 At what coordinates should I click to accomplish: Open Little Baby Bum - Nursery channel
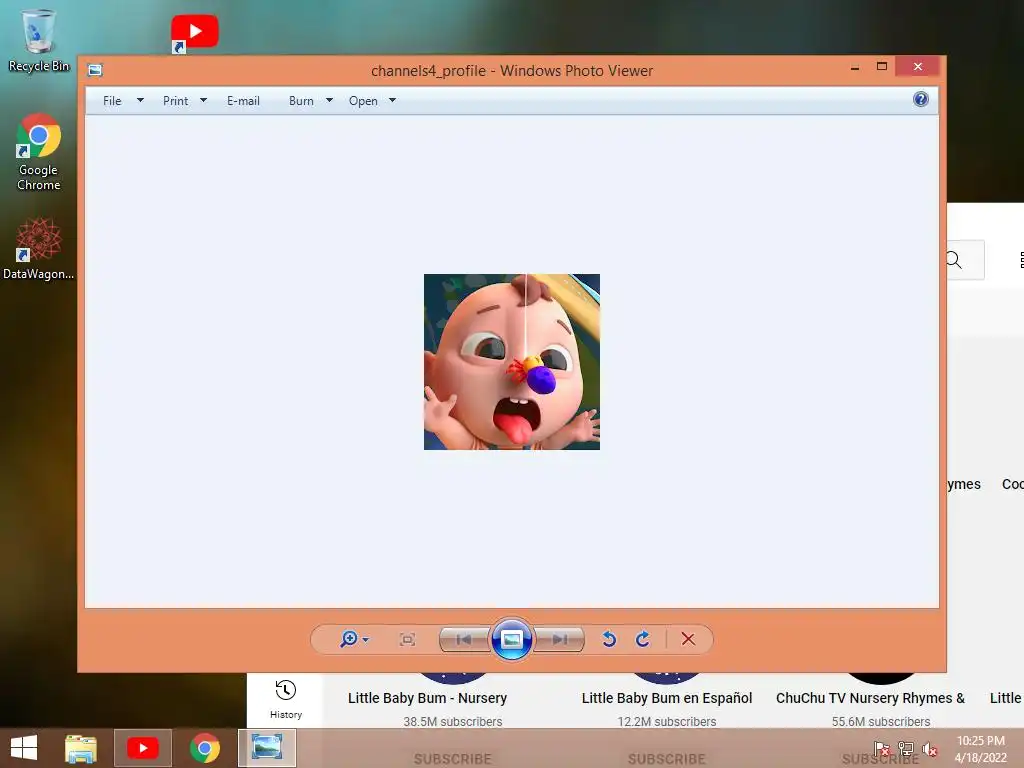pyautogui.click(x=427, y=697)
